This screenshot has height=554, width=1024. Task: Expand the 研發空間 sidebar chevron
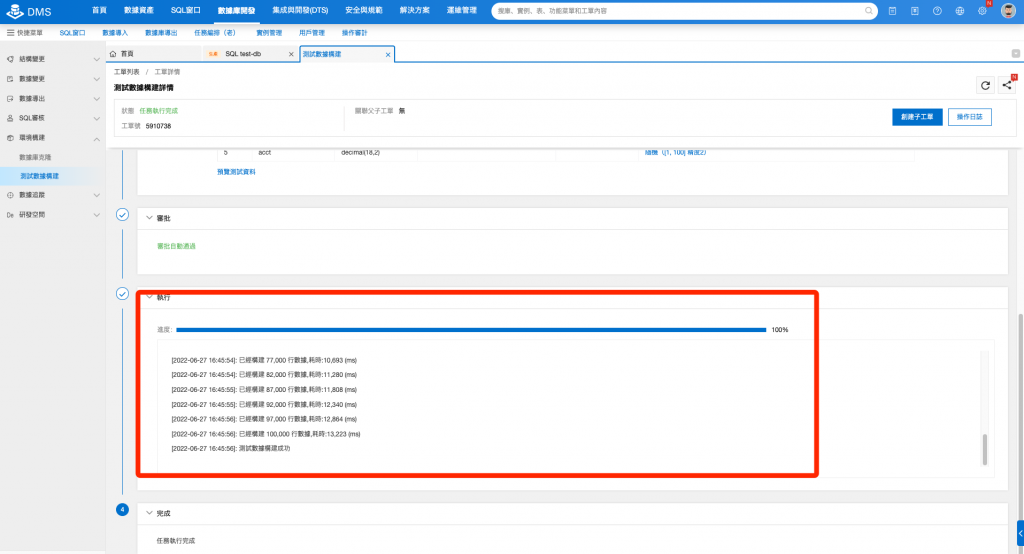pos(97,215)
